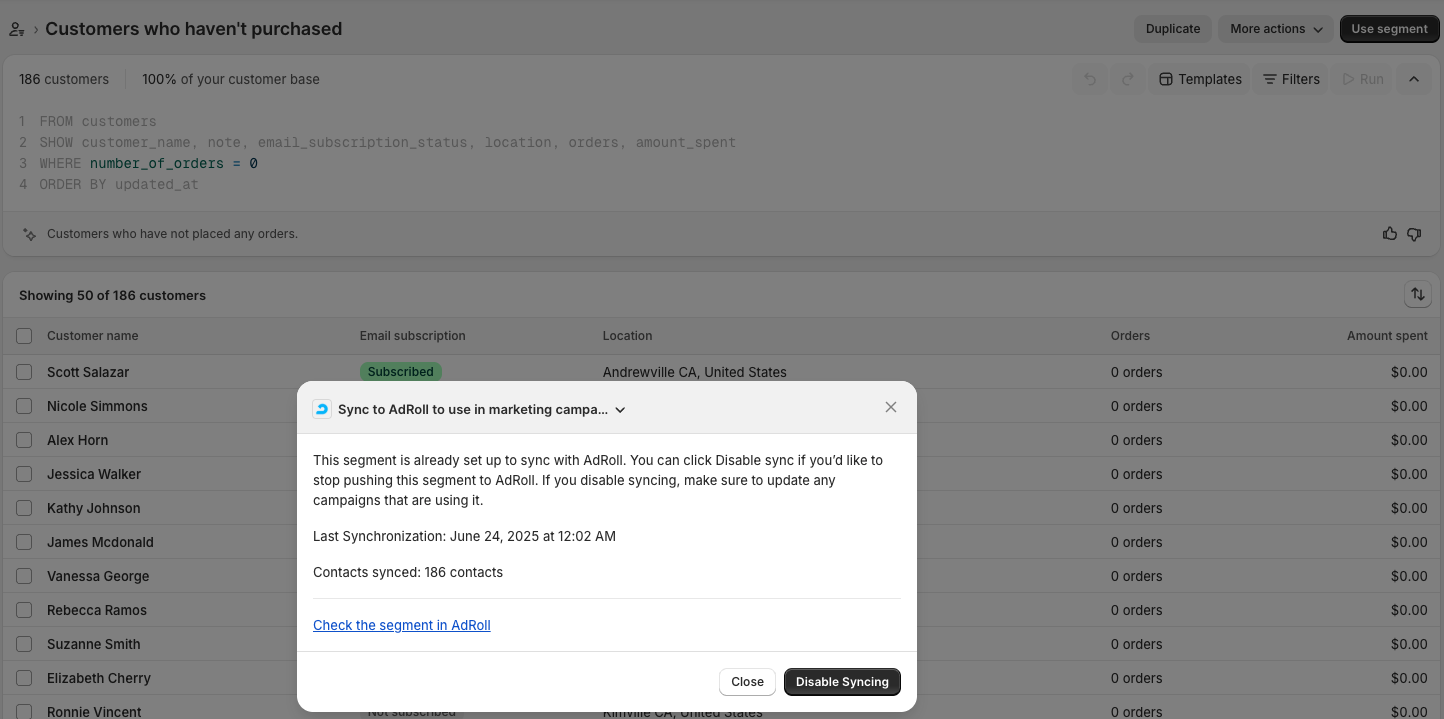The height and width of the screenshot is (719, 1444).
Task: Toggle the select all customers checkbox
Action: tap(24, 336)
